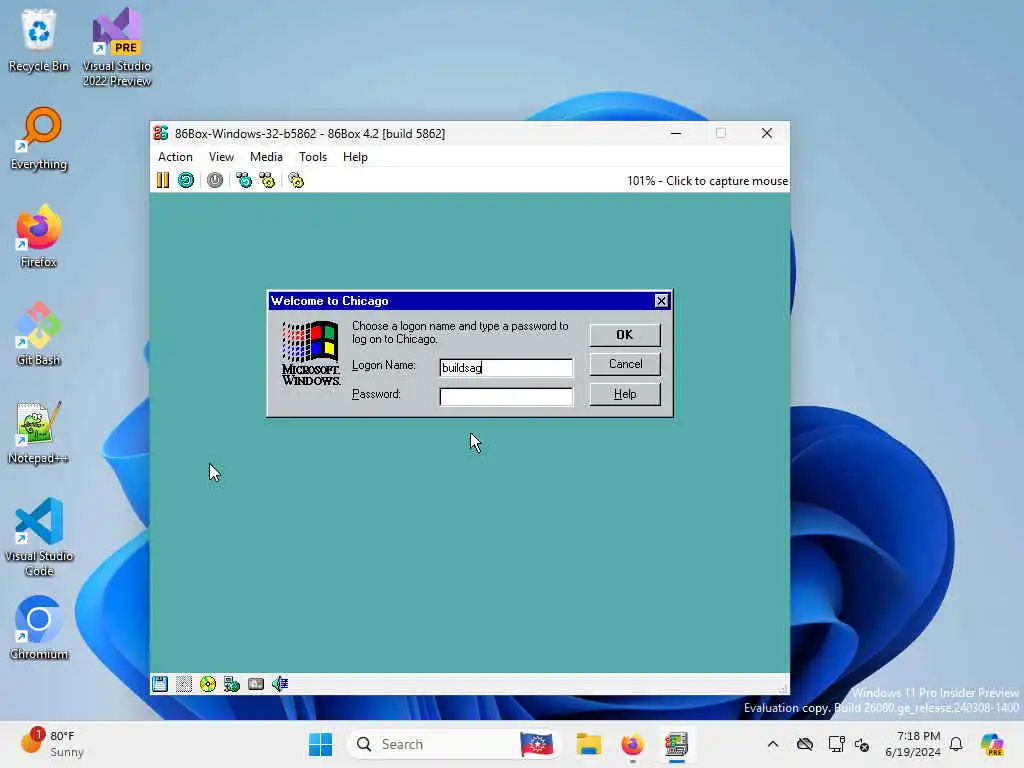Select the Notepad++ desktop shortcut
1024x768 pixels.
coord(39,432)
